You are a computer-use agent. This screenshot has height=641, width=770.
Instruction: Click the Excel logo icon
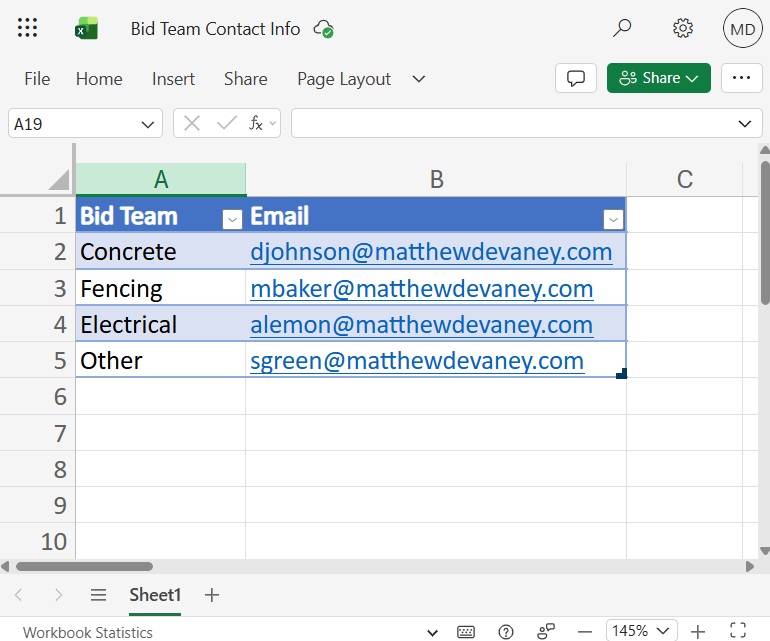87,29
